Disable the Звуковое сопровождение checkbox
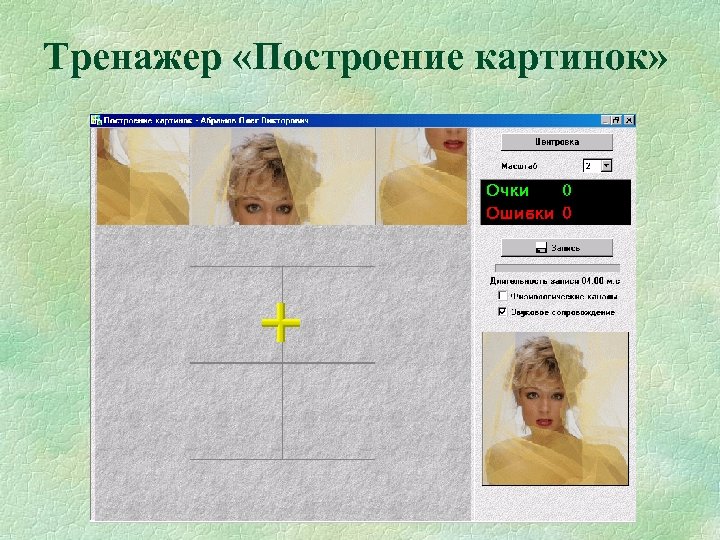This screenshot has width=720, height=540. click(x=503, y=312)
